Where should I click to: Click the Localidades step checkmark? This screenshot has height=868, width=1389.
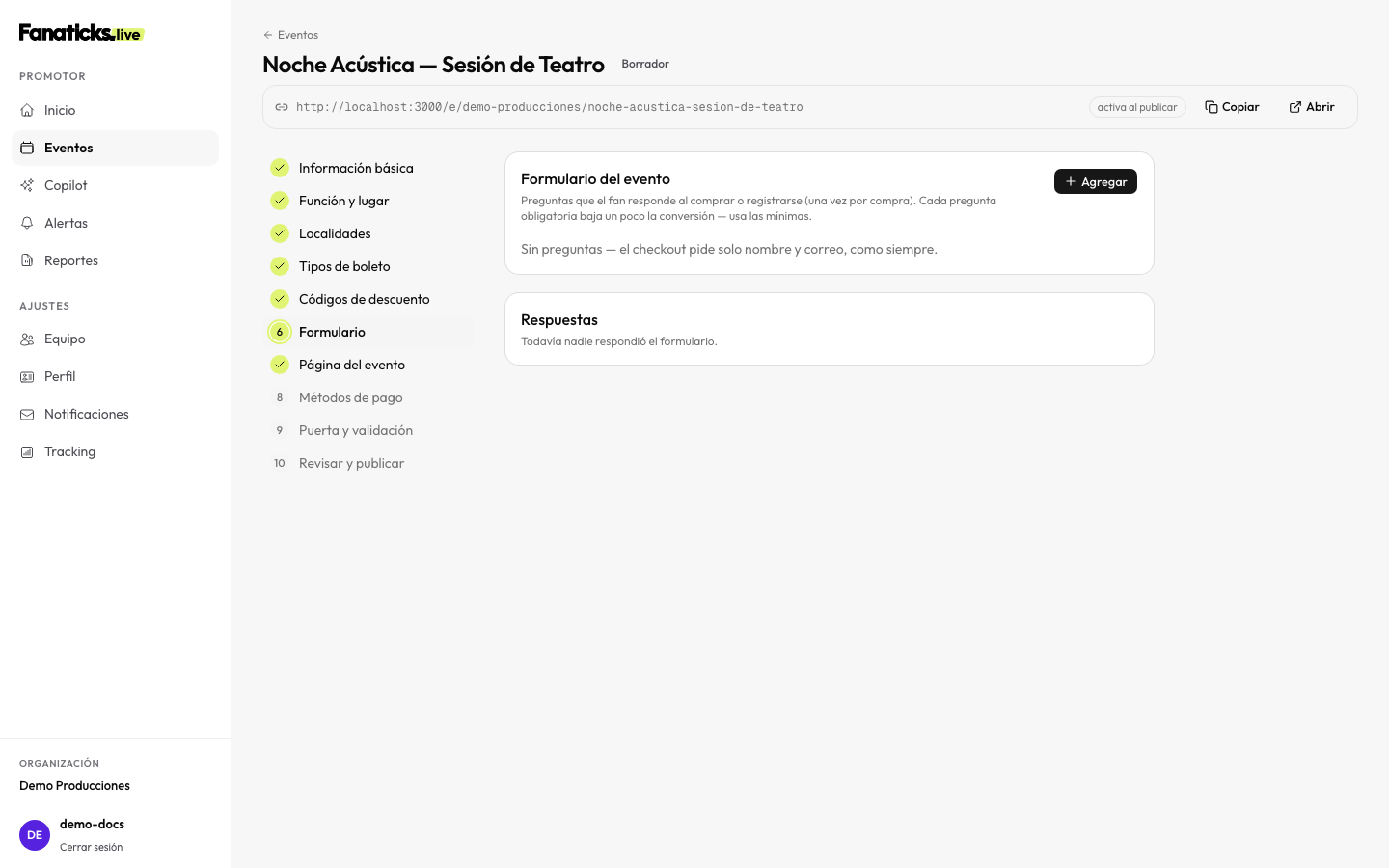coord(280,233)
